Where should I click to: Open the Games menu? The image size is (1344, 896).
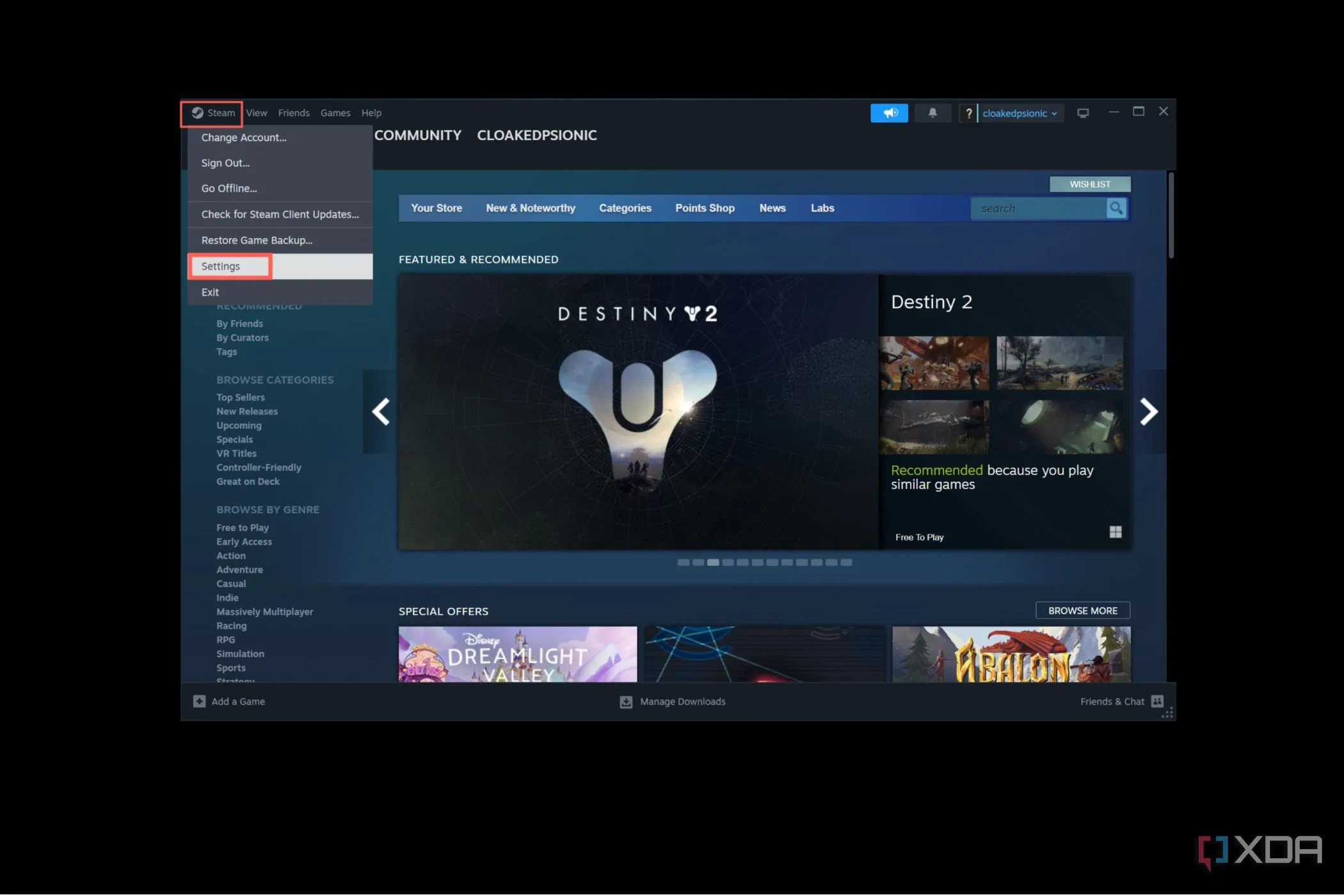335,113
